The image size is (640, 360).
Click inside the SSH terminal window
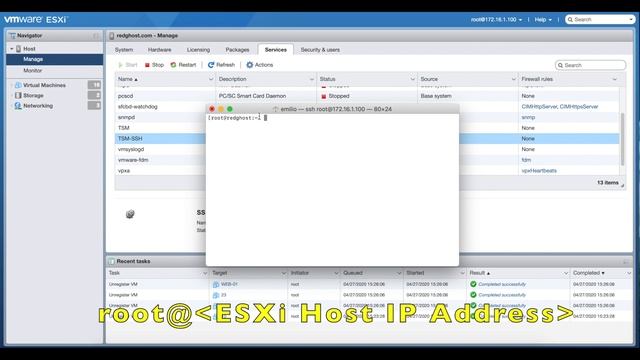point(332,190)
